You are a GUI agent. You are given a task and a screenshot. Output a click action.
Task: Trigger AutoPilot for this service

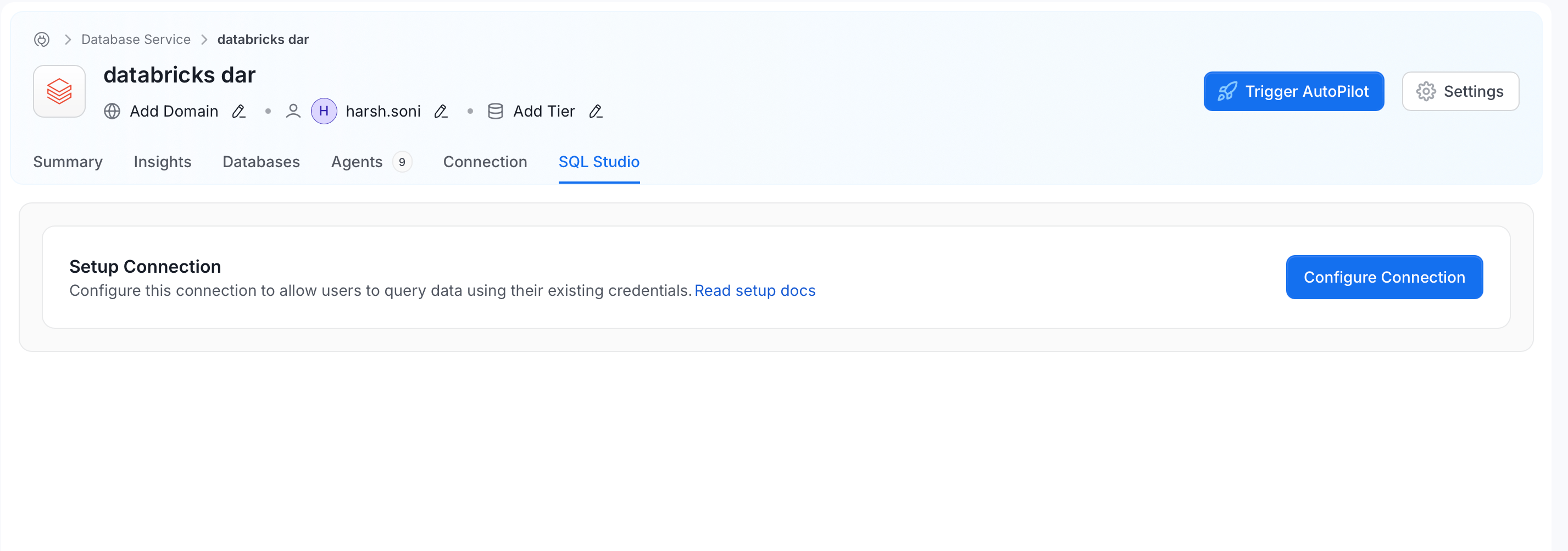tap(1293, 91)
